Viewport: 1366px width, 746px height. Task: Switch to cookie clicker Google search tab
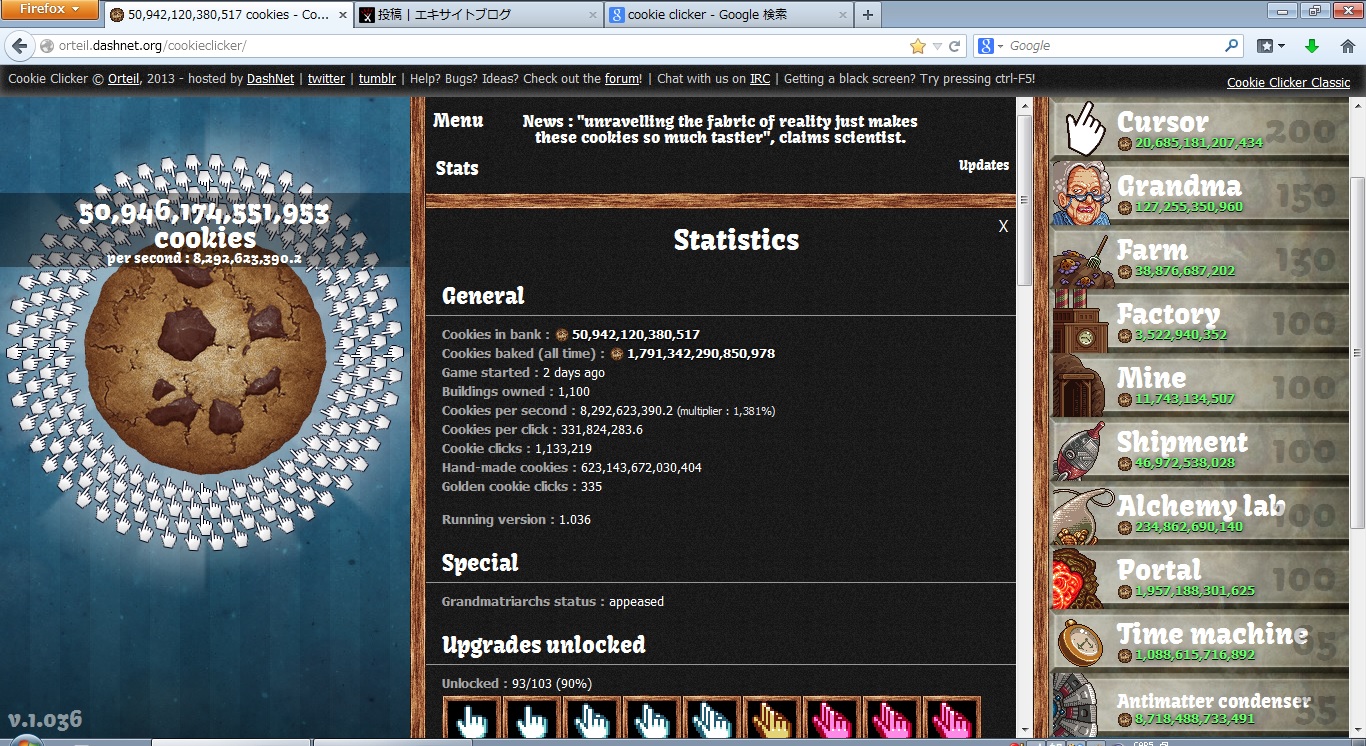(728, 15)
